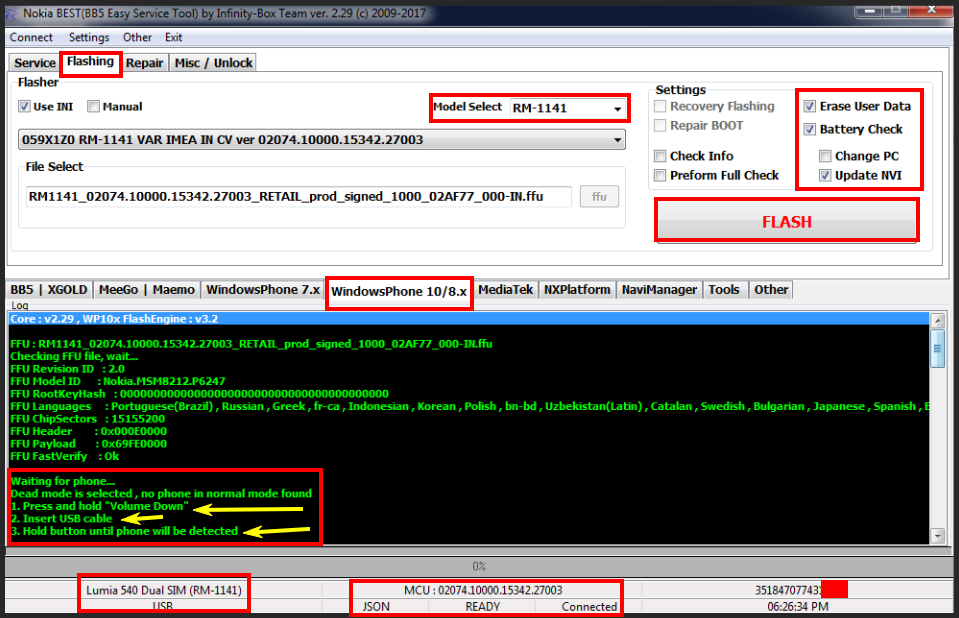The height and width of the screenshot is (618, 959).
Task: Uncheck Battery Check option
Action: [x=810, y=129]
